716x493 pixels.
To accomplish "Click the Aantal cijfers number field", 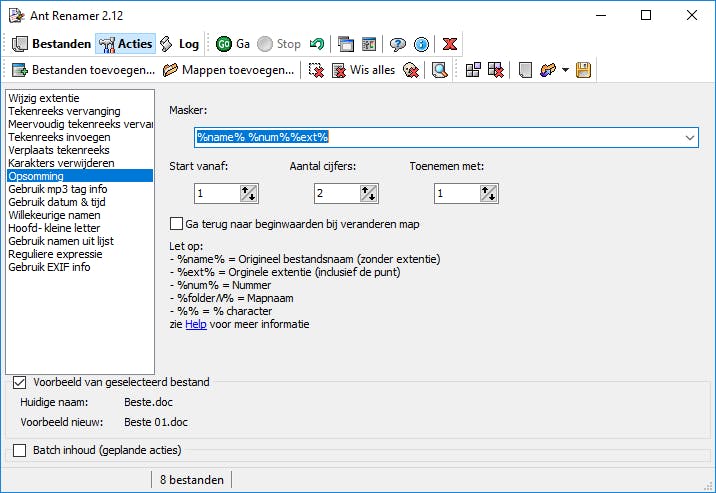I will 337,194.
